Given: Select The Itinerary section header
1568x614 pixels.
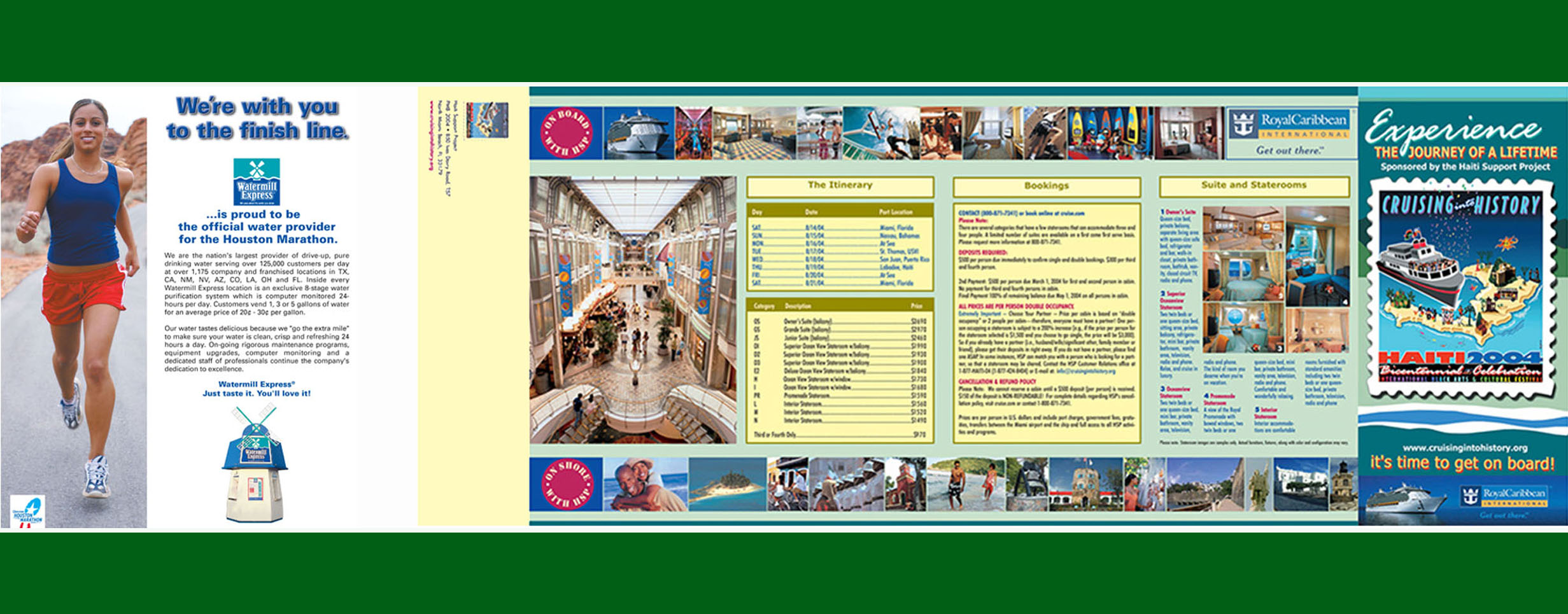Looking at the screenshot, I should coord(840,186).
